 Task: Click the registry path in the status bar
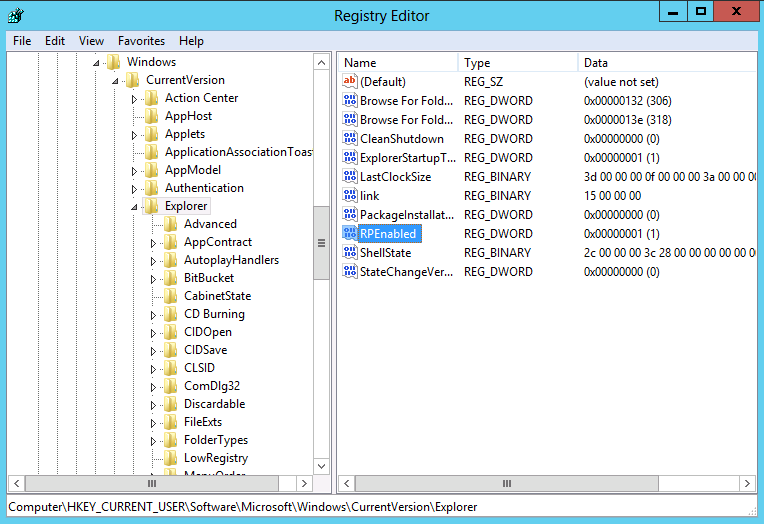[x=243, y=507]
